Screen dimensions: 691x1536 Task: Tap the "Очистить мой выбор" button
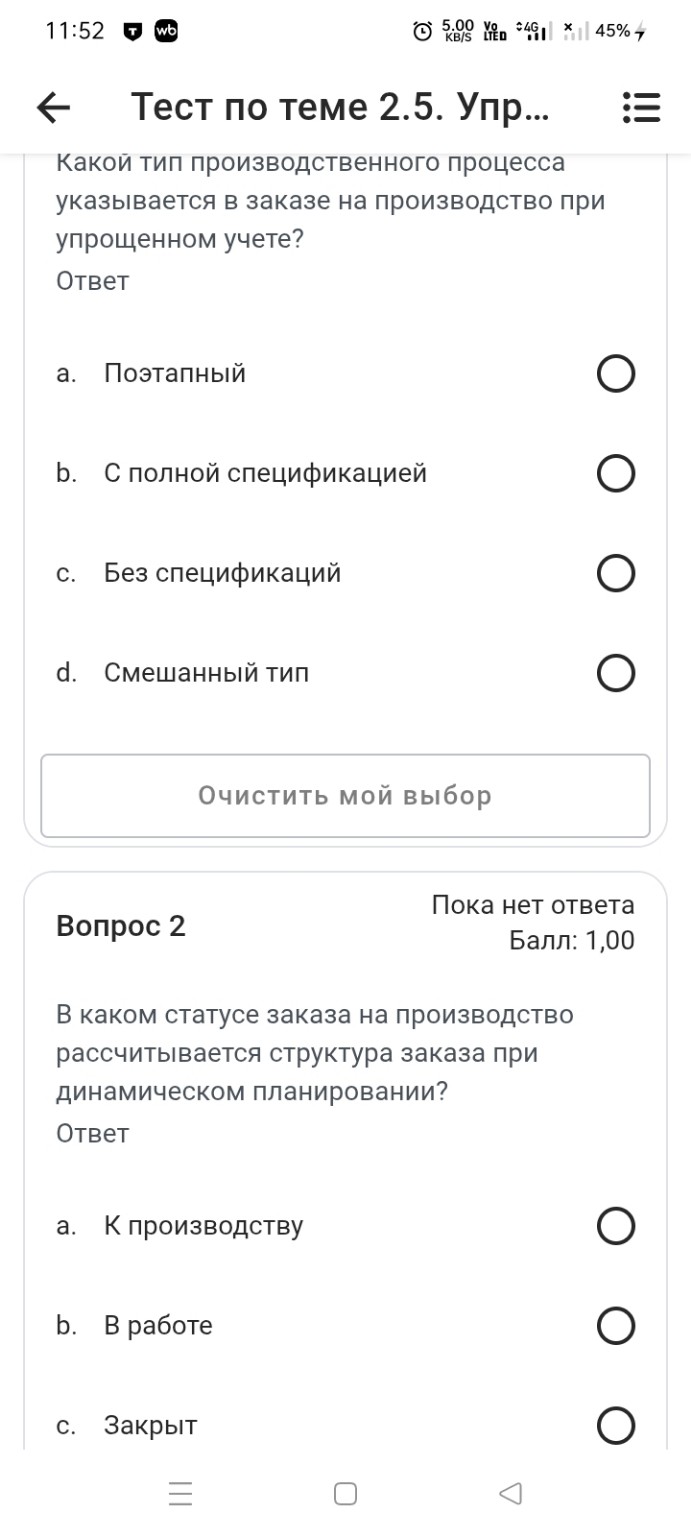[345, 795]
